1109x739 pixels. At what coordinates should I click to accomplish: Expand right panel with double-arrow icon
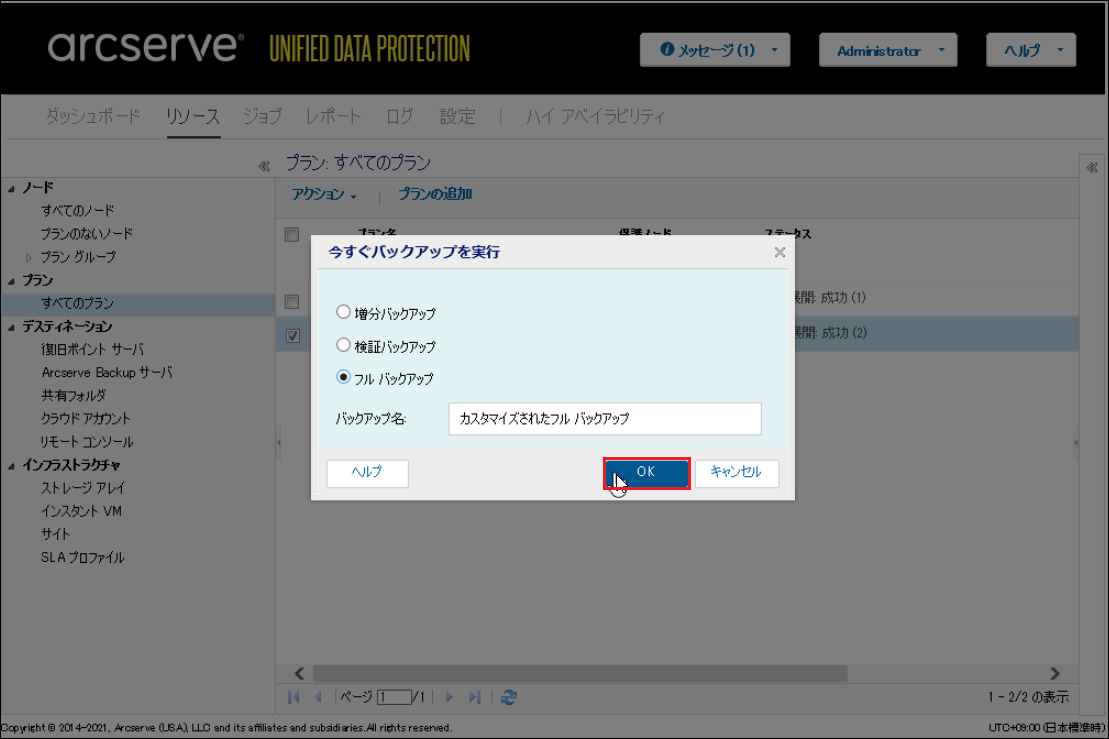(x=1092, y=167)
